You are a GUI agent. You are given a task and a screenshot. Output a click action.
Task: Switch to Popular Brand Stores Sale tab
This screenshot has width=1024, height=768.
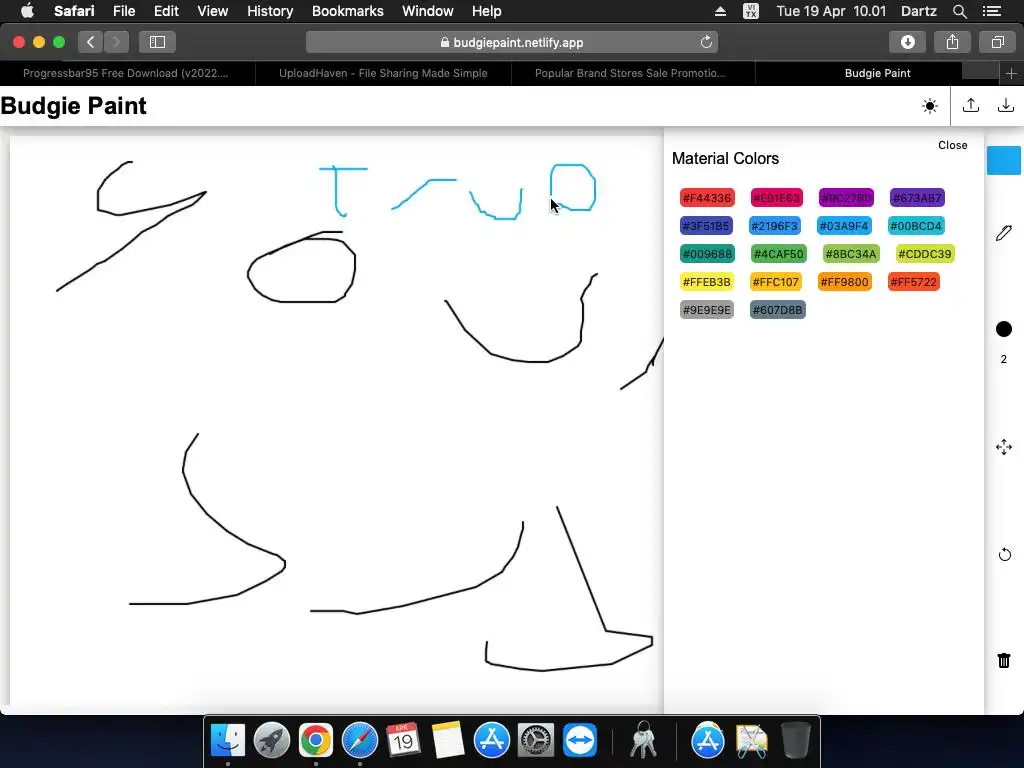tap(630, 73)
